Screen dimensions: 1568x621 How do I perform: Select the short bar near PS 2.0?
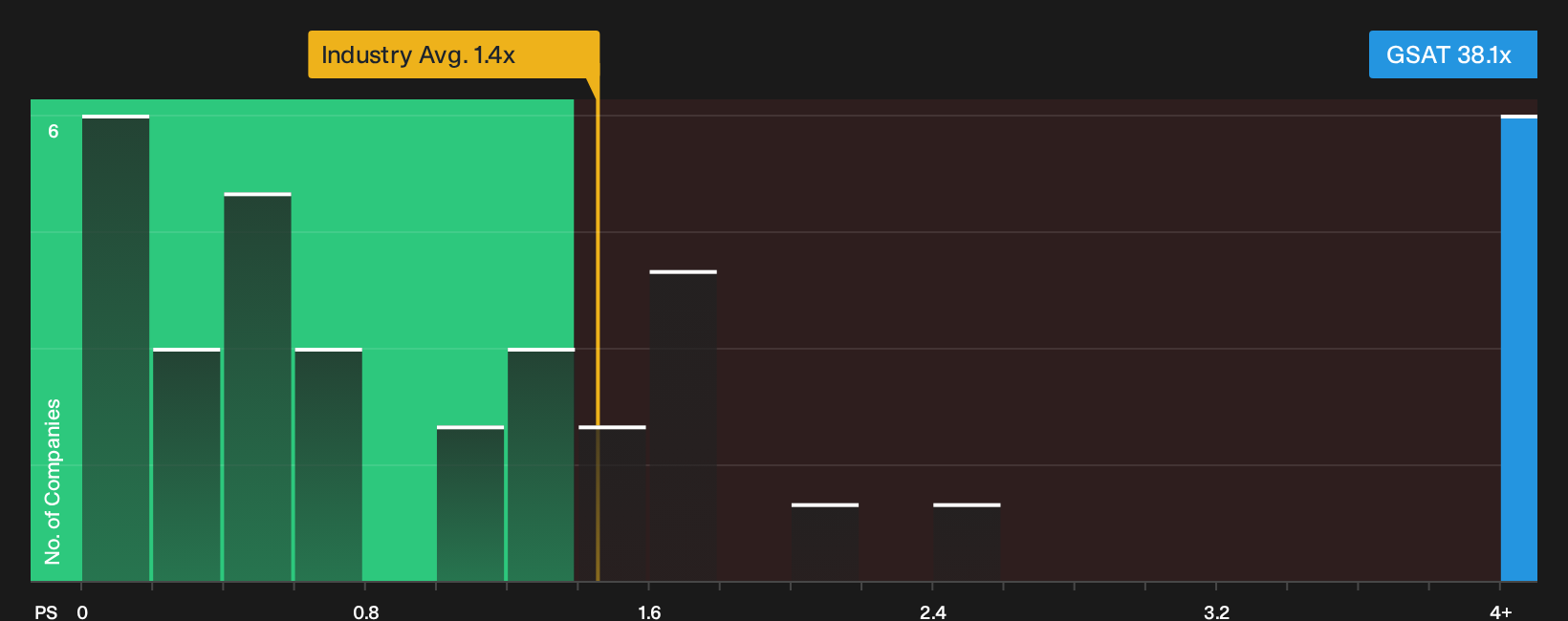click(825, 542)
